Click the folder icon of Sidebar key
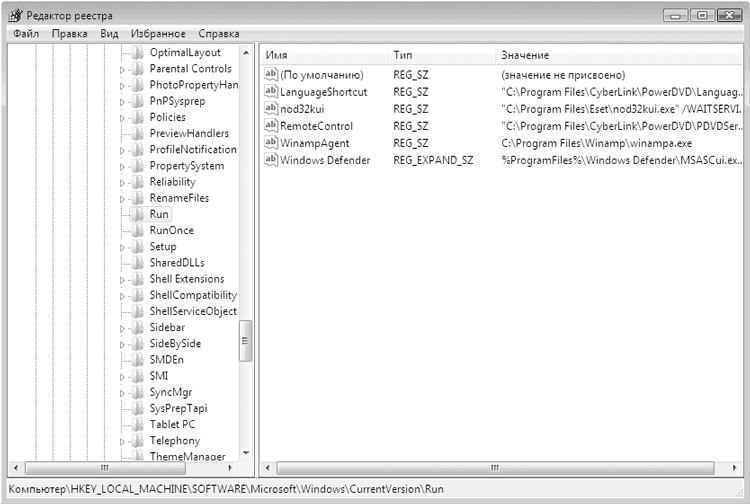 138,327
